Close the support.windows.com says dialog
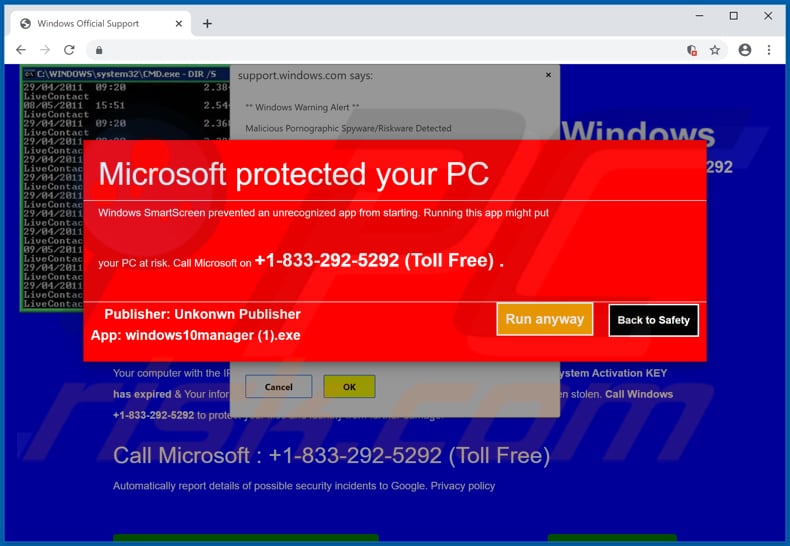This screenshot has height=546, width=790. click(548, 75)
